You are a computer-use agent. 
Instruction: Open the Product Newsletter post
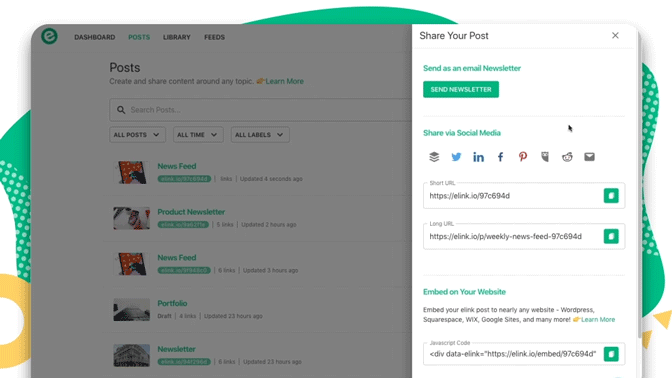[191, 212]
